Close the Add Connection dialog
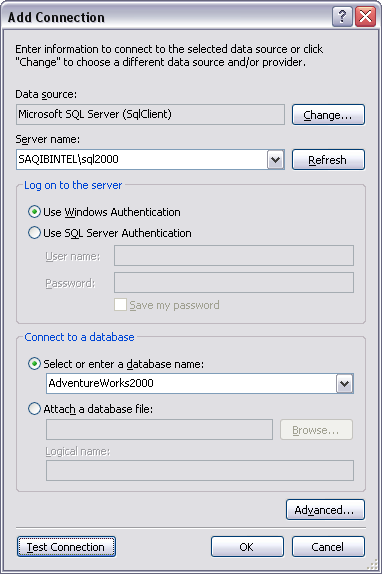Image resolution: width=382 pixels, height=574 pixels. [x=365, y=16]
